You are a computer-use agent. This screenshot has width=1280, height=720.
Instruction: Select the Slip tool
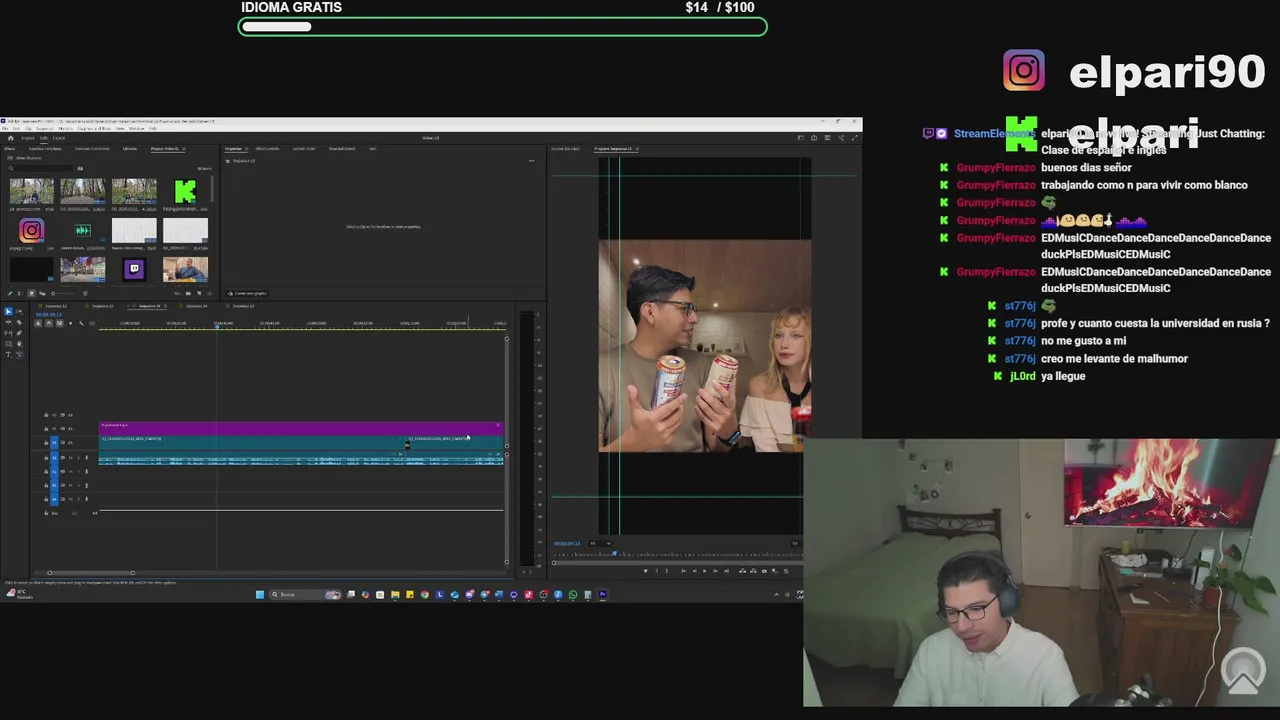[x=8, y=333]
